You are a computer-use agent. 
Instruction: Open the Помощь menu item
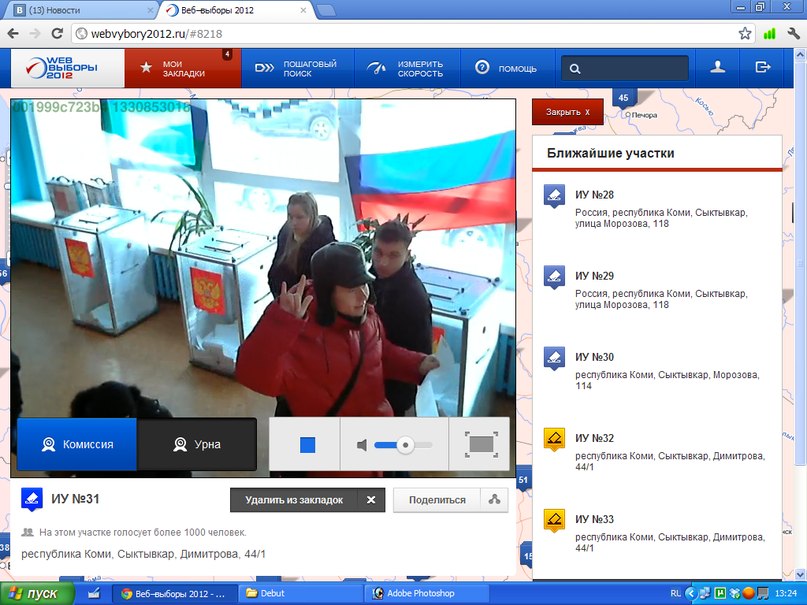(506, 69)
